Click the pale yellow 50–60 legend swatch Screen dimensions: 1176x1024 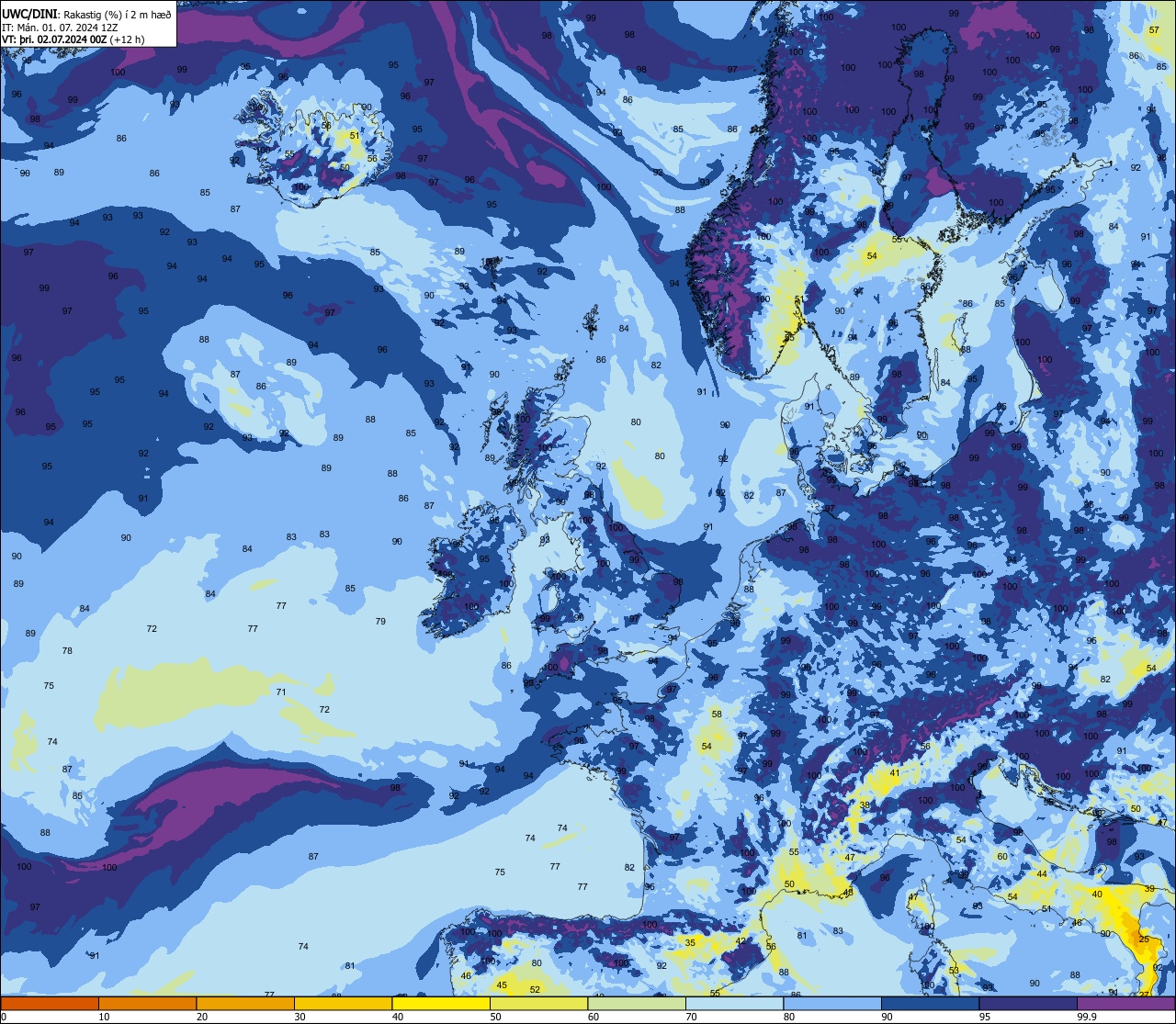538,1003
